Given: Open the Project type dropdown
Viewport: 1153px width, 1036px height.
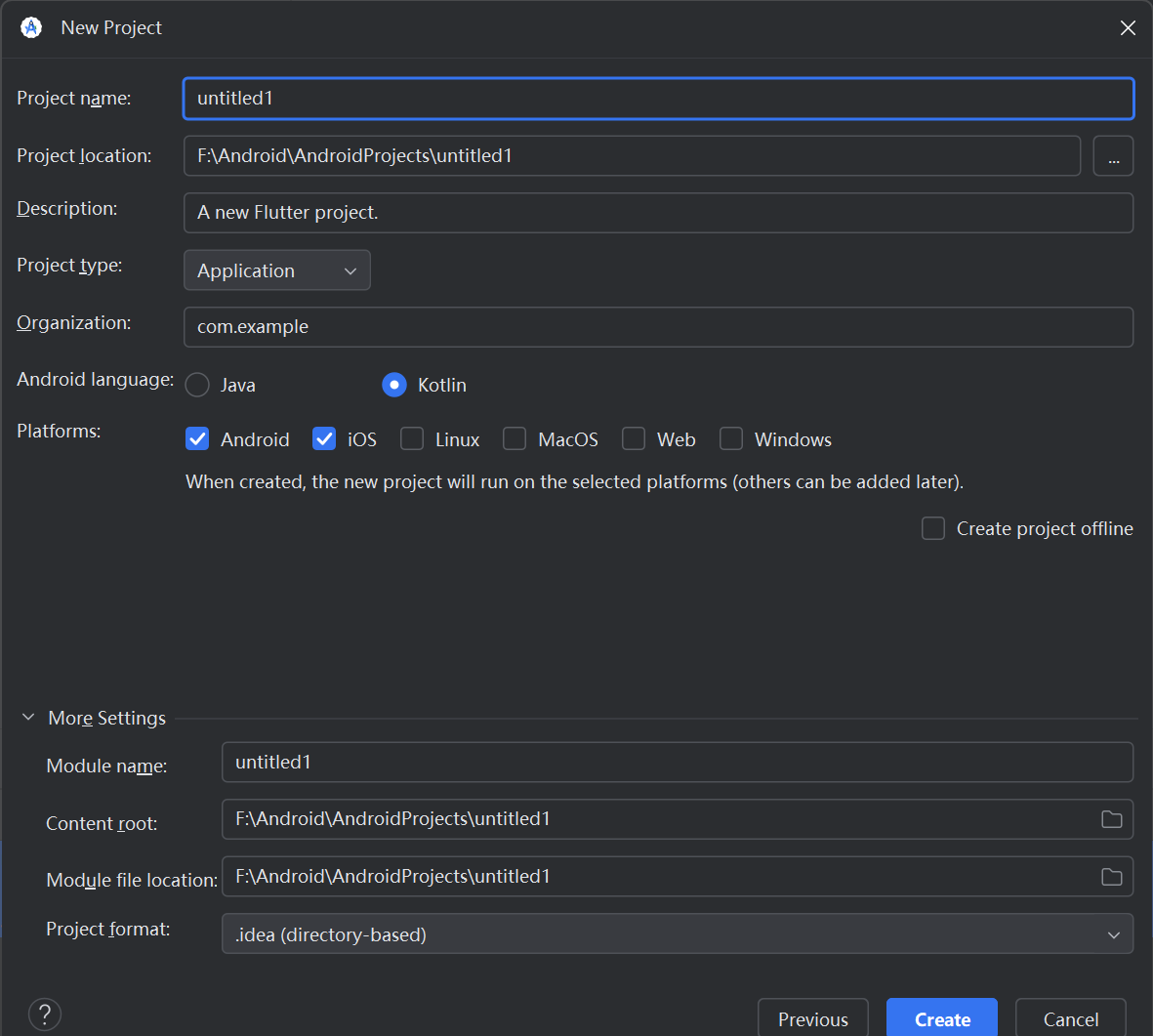Looking at the screenshot, I should (x=276, y=270).
